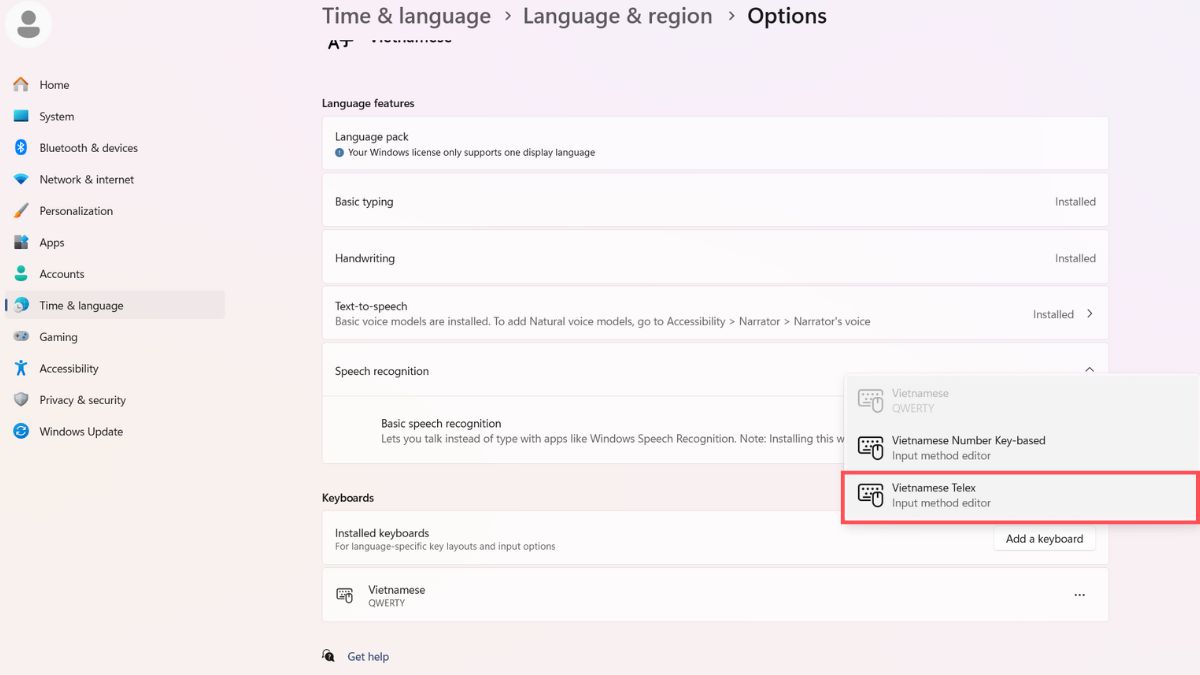The image size is (1200, 675).
Task: Collapse the Speech recognition section
Action: point(1089,371)
